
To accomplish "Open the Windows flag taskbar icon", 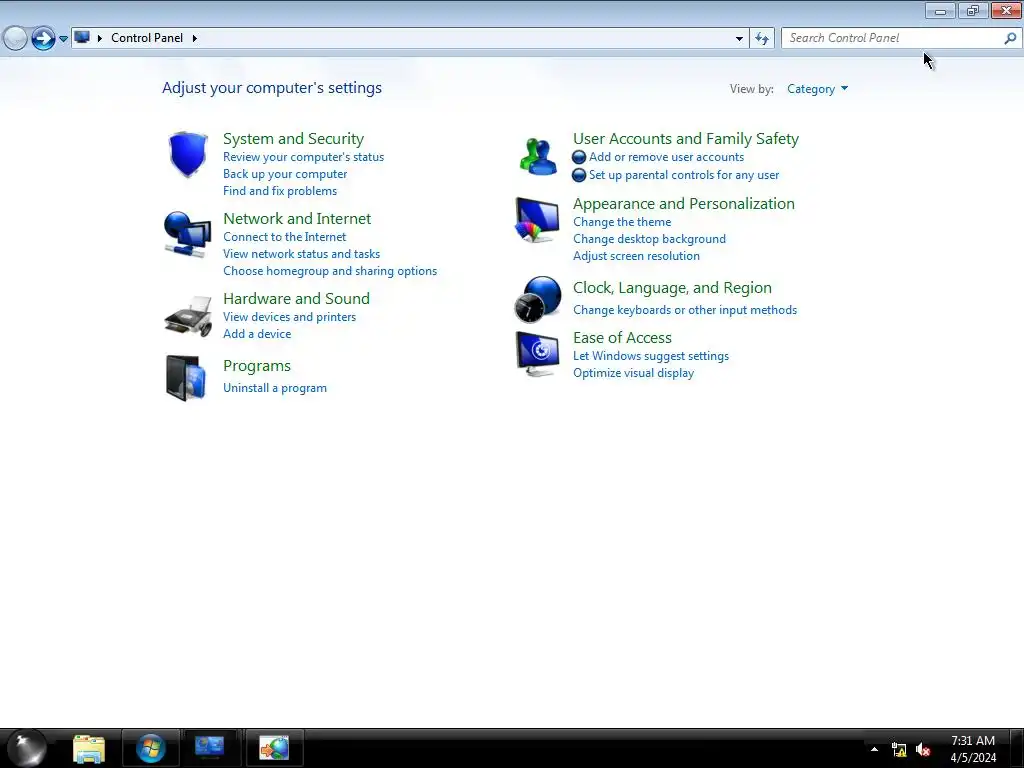I will pyautogui.click(x=150, y=748).
